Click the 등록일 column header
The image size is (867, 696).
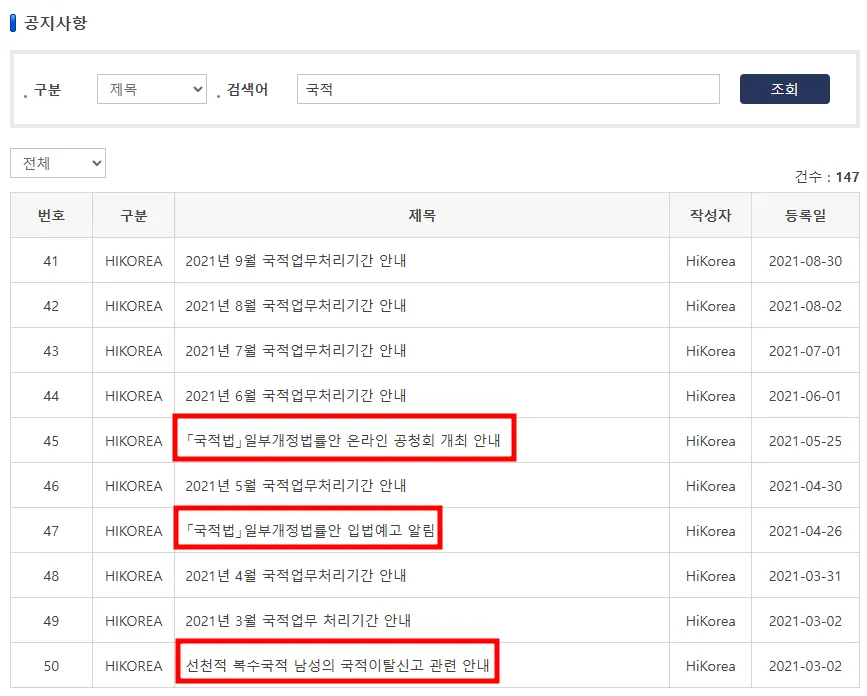tap(806, 216)
